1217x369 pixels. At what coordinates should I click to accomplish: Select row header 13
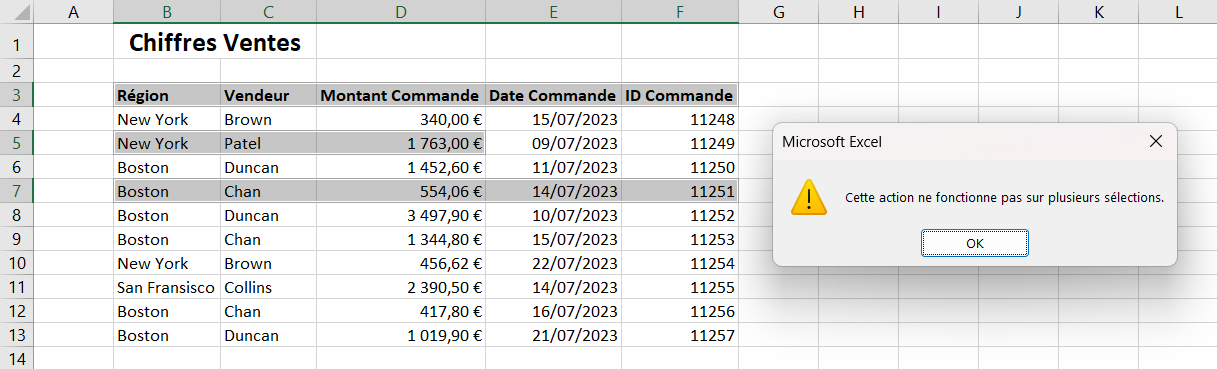(x=17, y=335)
